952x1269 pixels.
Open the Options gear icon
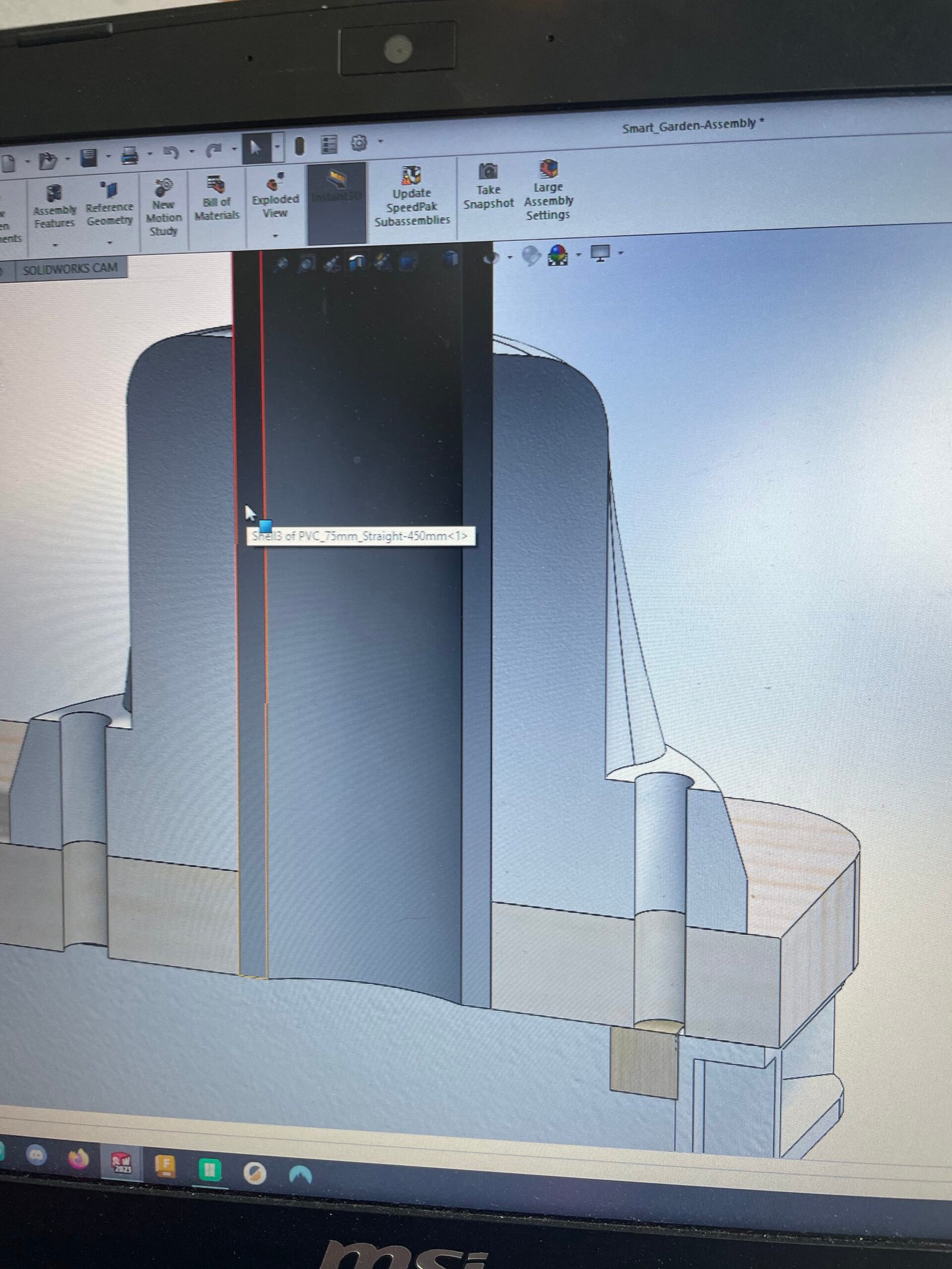(359, 143)
